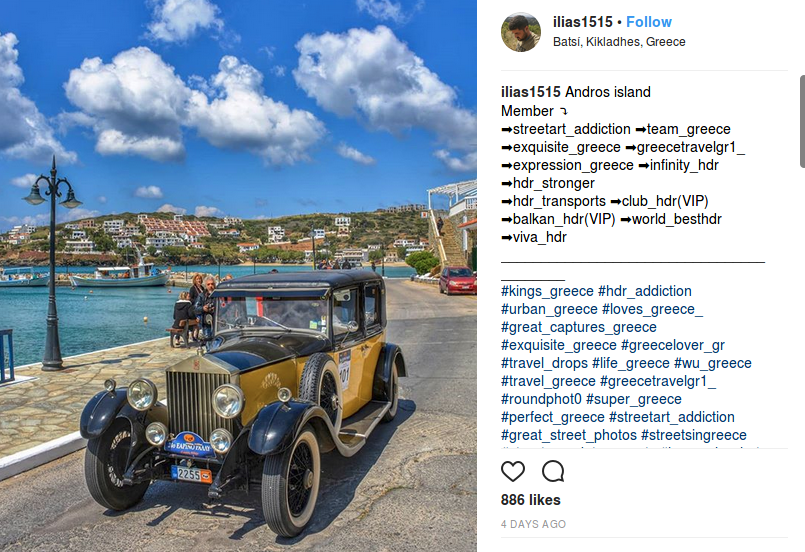Open ilias1515 profile picture
805x552 pixels.
click(521, 32)
